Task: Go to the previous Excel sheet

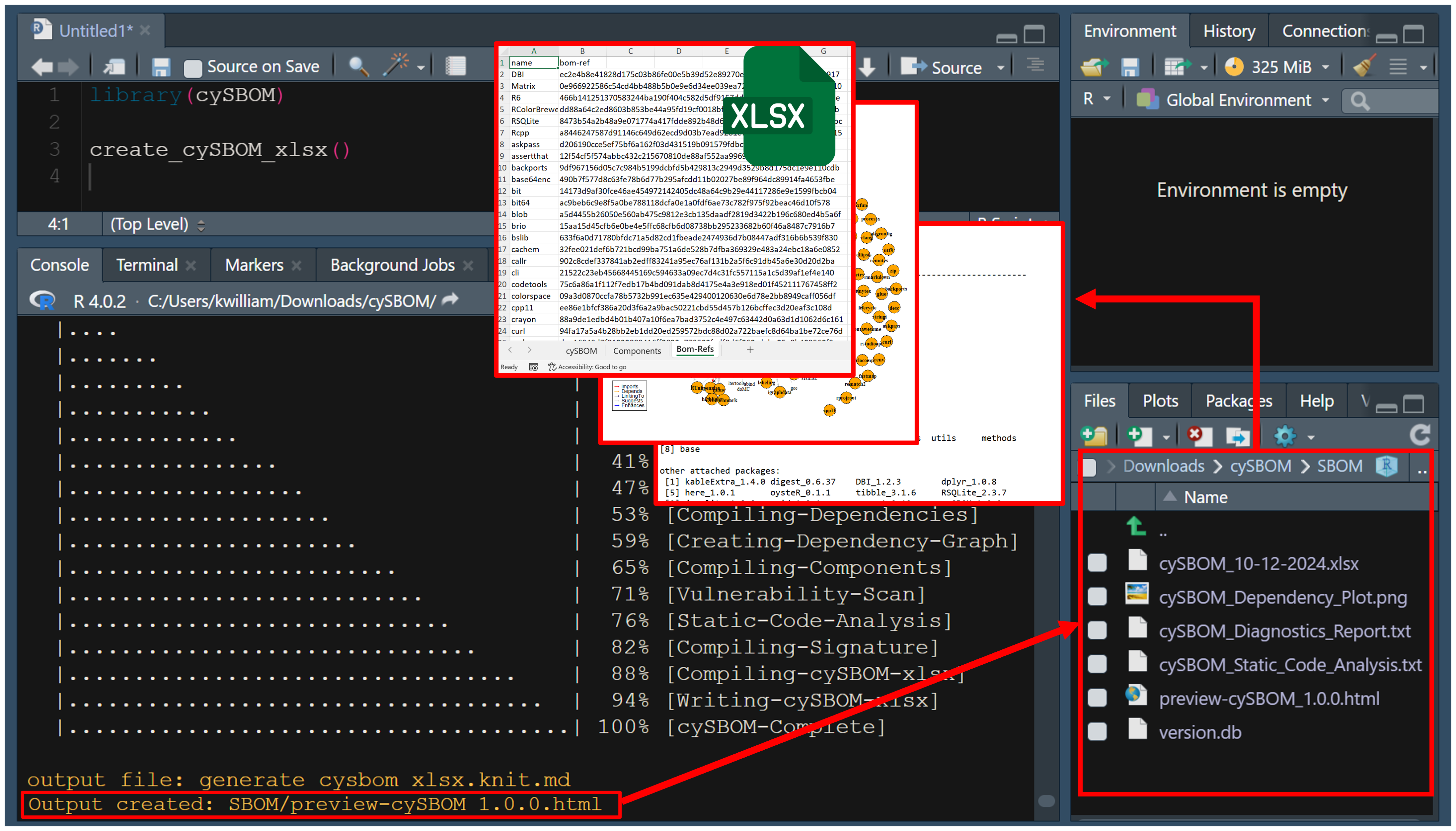Action: click(x=510, y=350)
